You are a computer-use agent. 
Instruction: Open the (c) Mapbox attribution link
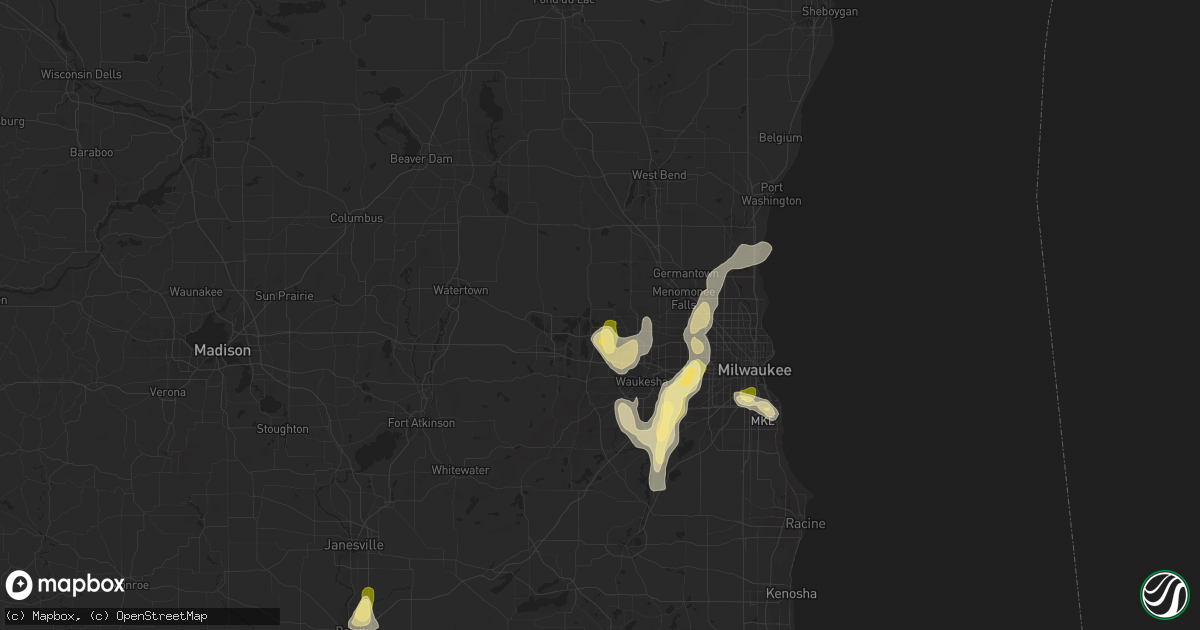click(42, 616)
